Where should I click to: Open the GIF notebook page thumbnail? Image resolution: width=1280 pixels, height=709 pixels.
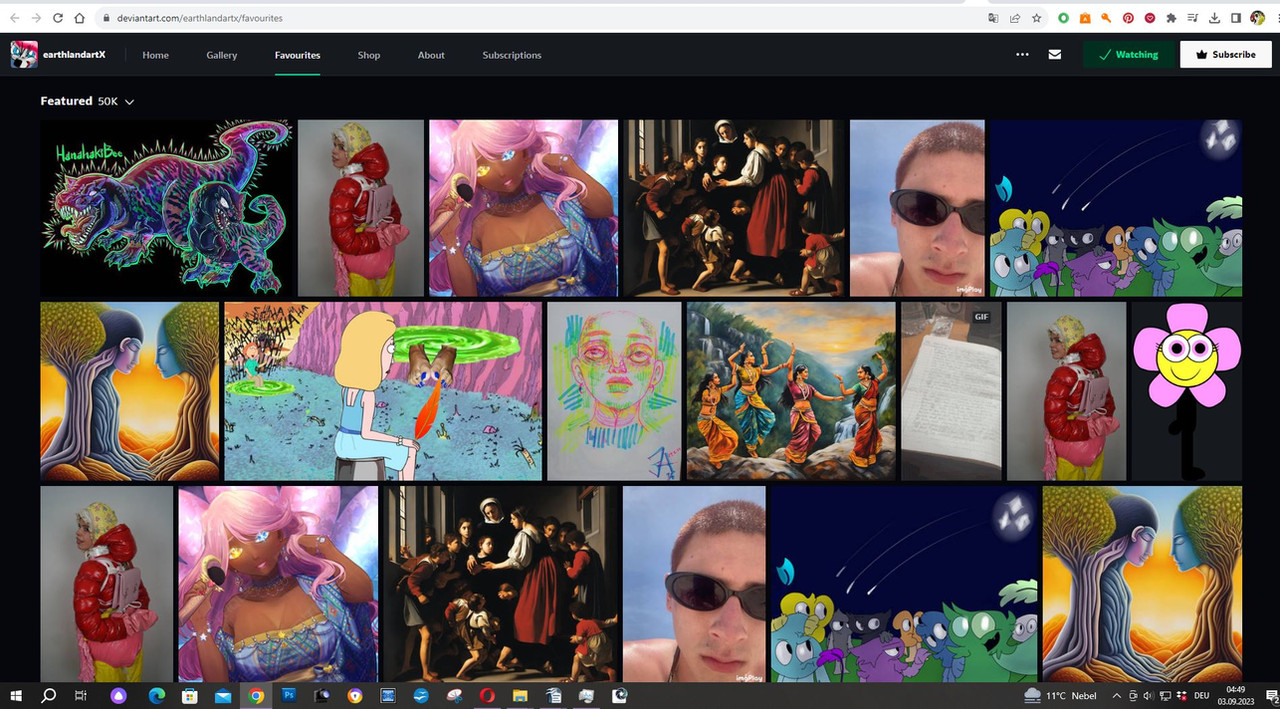tap(951, 391)
